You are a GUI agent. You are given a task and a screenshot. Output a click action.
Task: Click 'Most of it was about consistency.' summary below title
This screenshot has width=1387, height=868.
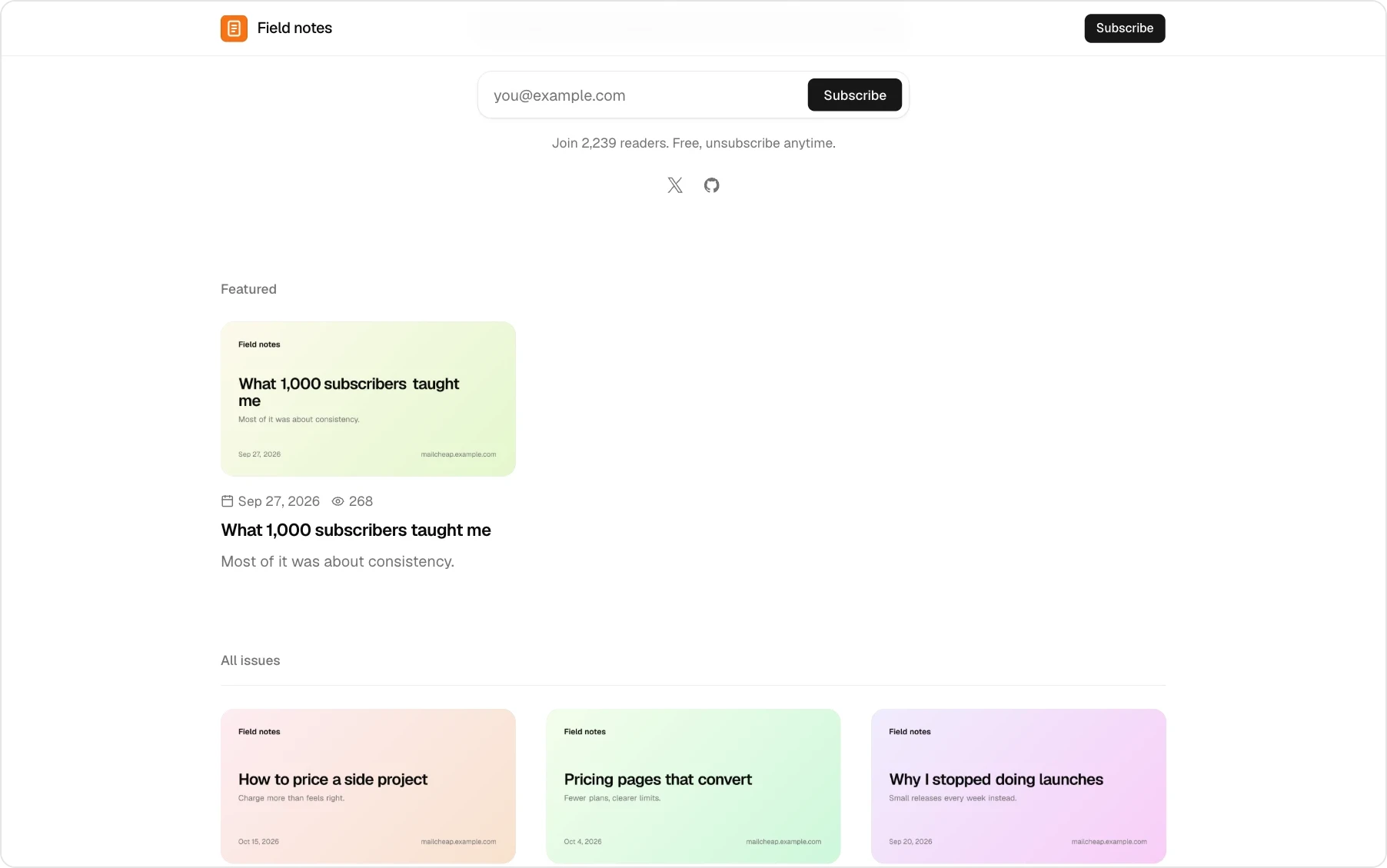338,562
